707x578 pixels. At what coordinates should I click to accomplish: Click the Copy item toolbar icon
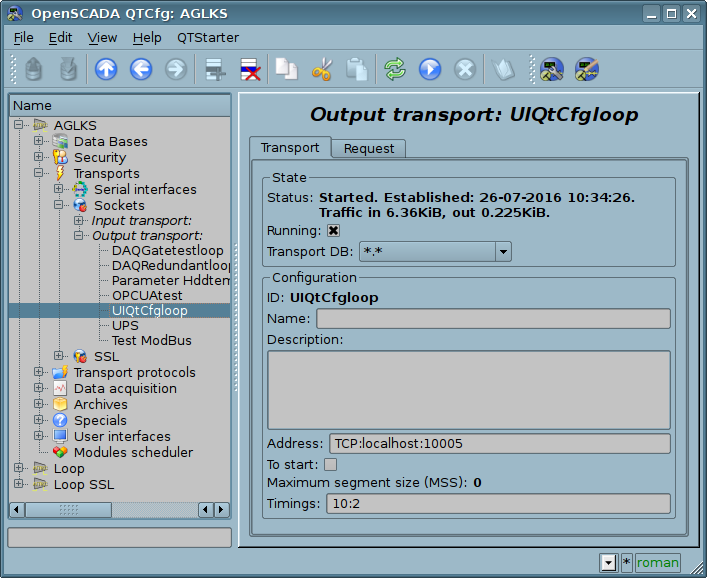(x=286, y=69)
